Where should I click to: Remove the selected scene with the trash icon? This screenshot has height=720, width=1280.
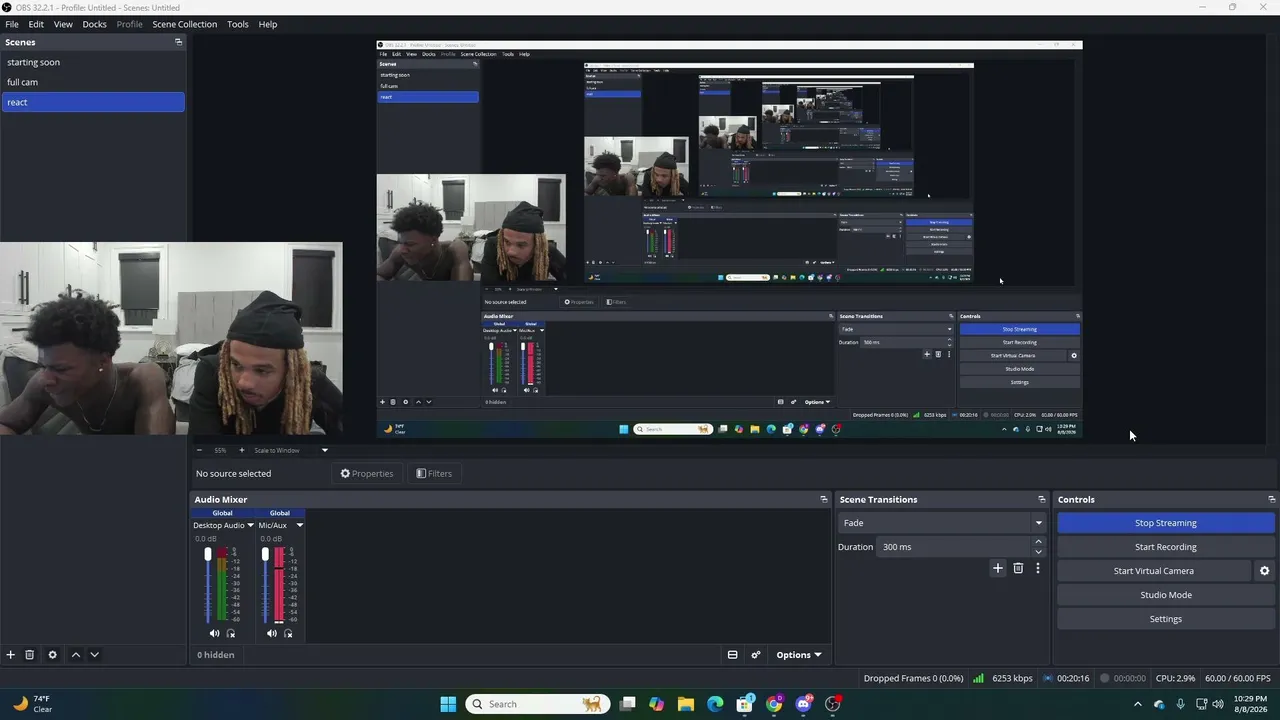[x=30, y=655]
